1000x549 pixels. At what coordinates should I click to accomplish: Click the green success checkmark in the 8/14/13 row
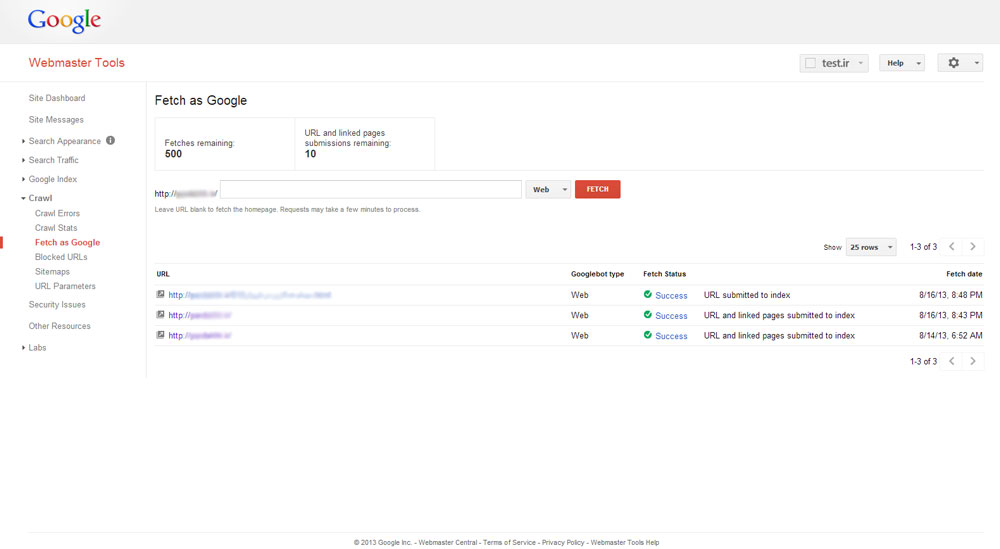click(x=647, y=335)
